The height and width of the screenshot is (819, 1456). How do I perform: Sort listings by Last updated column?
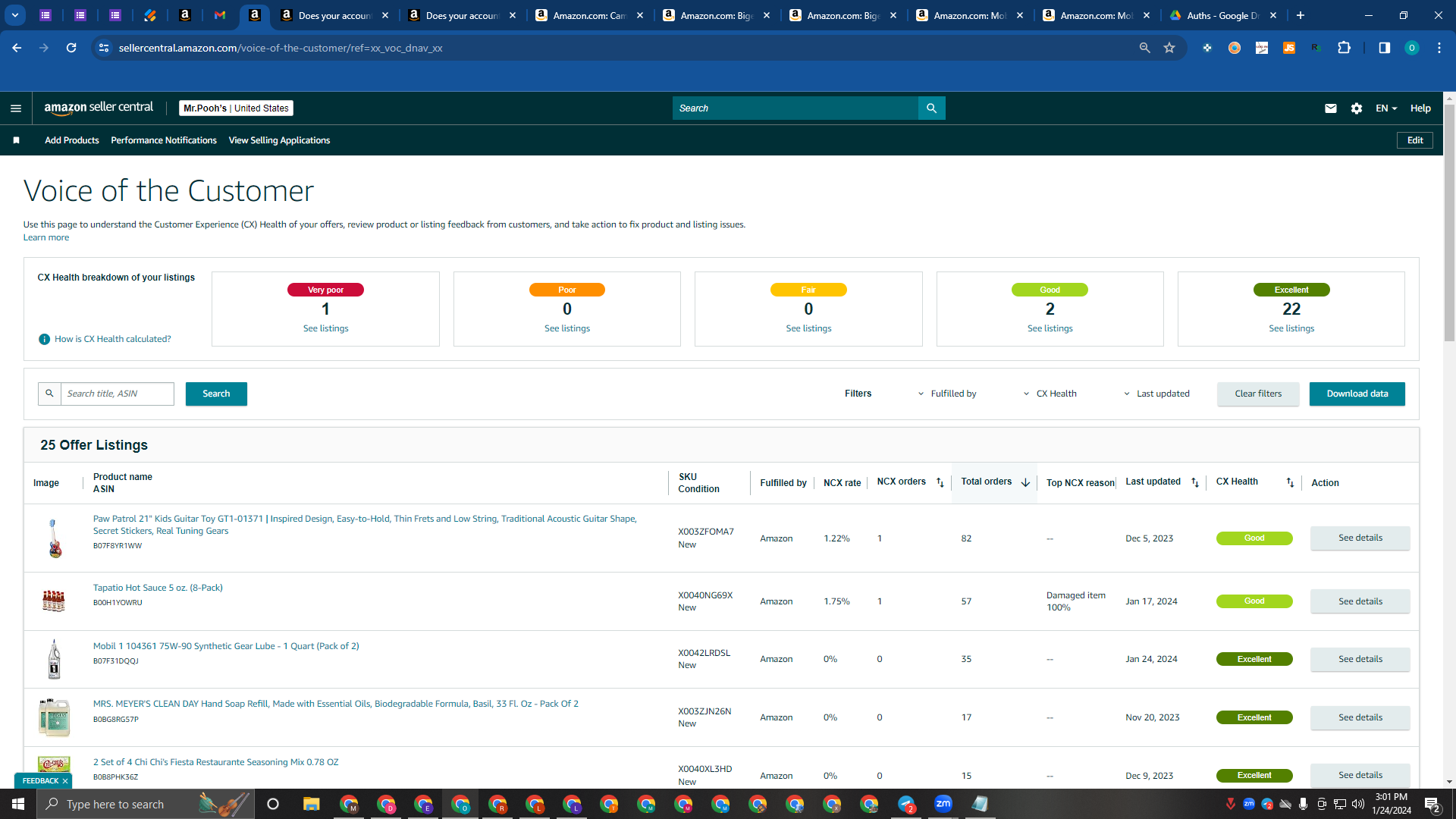tap(1195, 482)
